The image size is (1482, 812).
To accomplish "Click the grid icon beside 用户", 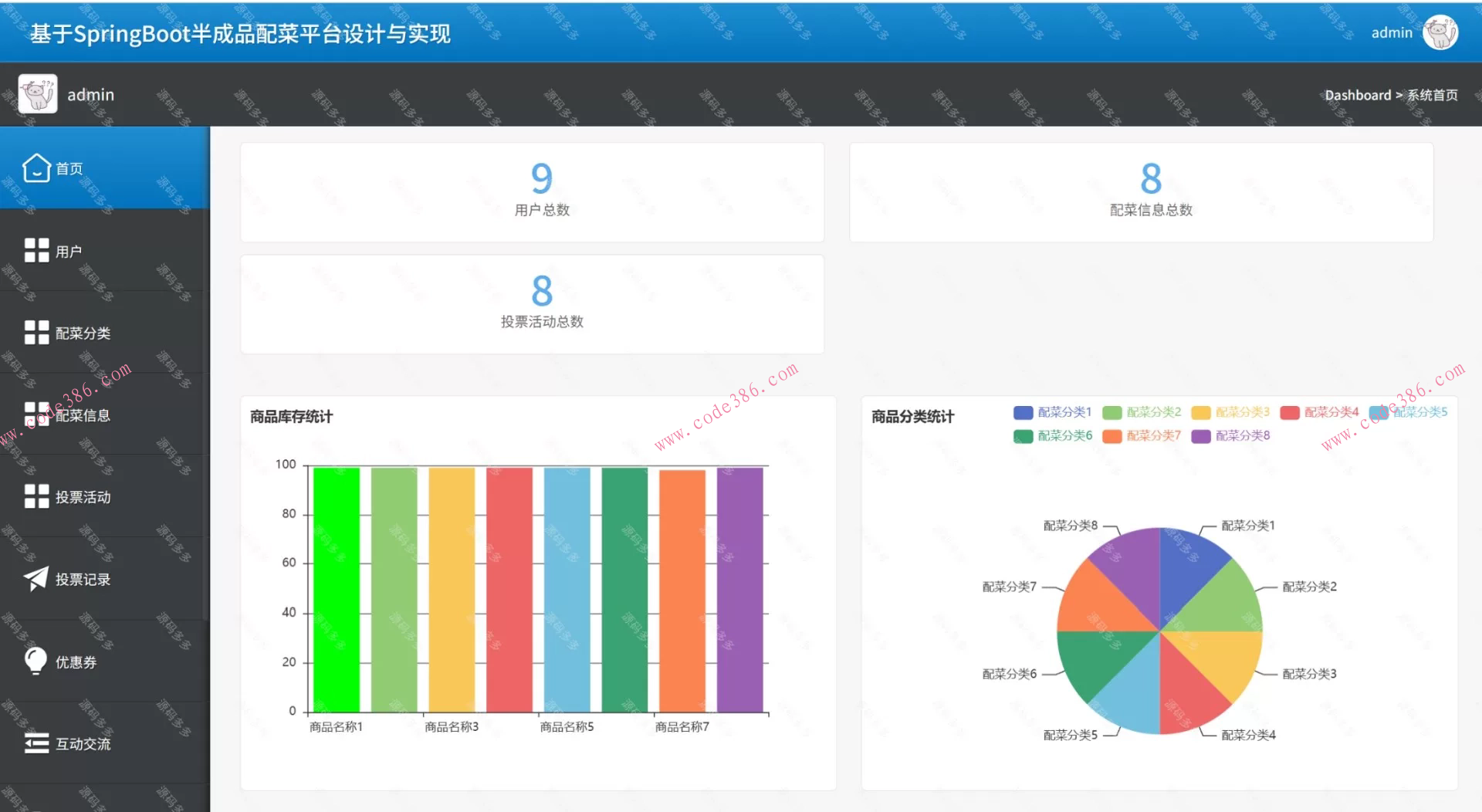I will pyautogui.click(x=36, y=250).
